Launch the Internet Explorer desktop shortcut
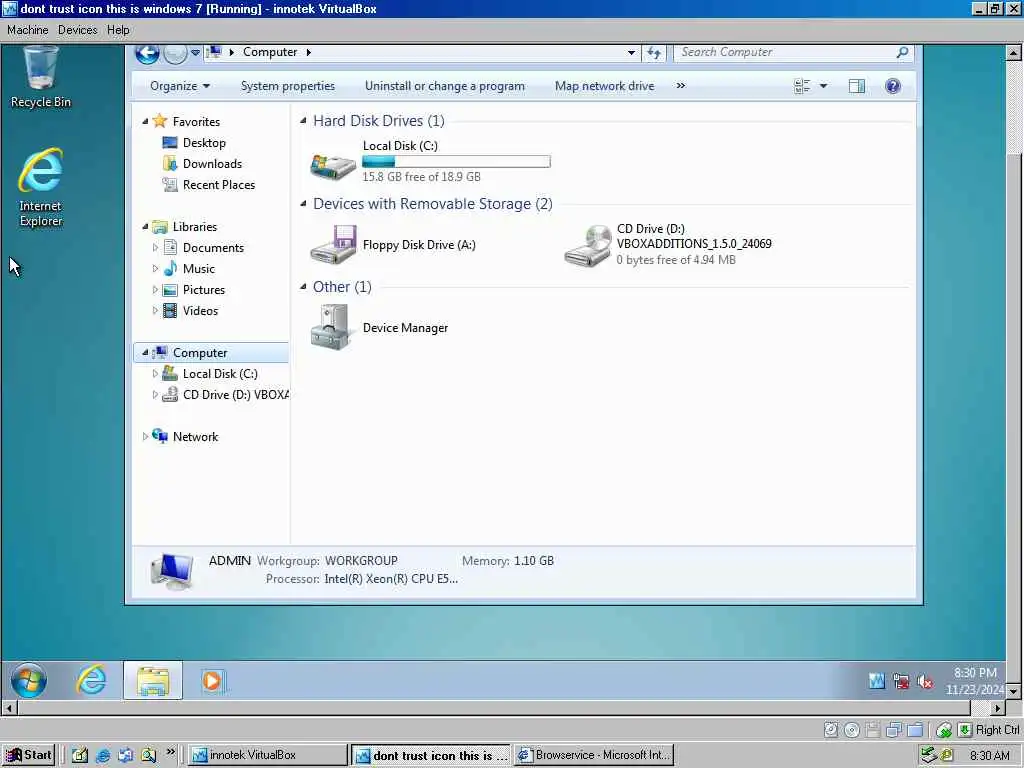This screenshot has width=1024, height=768. [x=40, y=187]
